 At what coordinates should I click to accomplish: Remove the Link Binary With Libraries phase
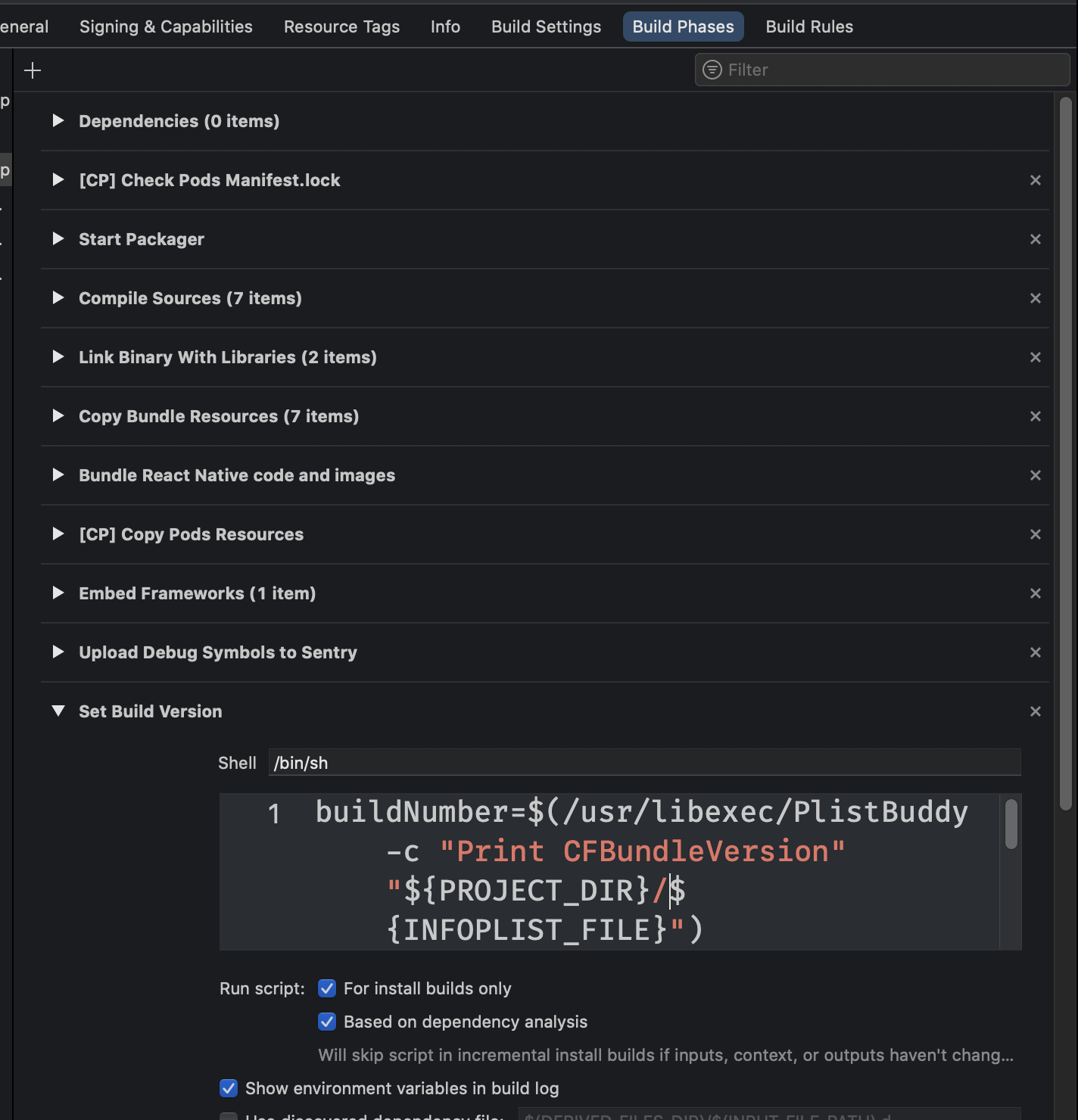1036,357
